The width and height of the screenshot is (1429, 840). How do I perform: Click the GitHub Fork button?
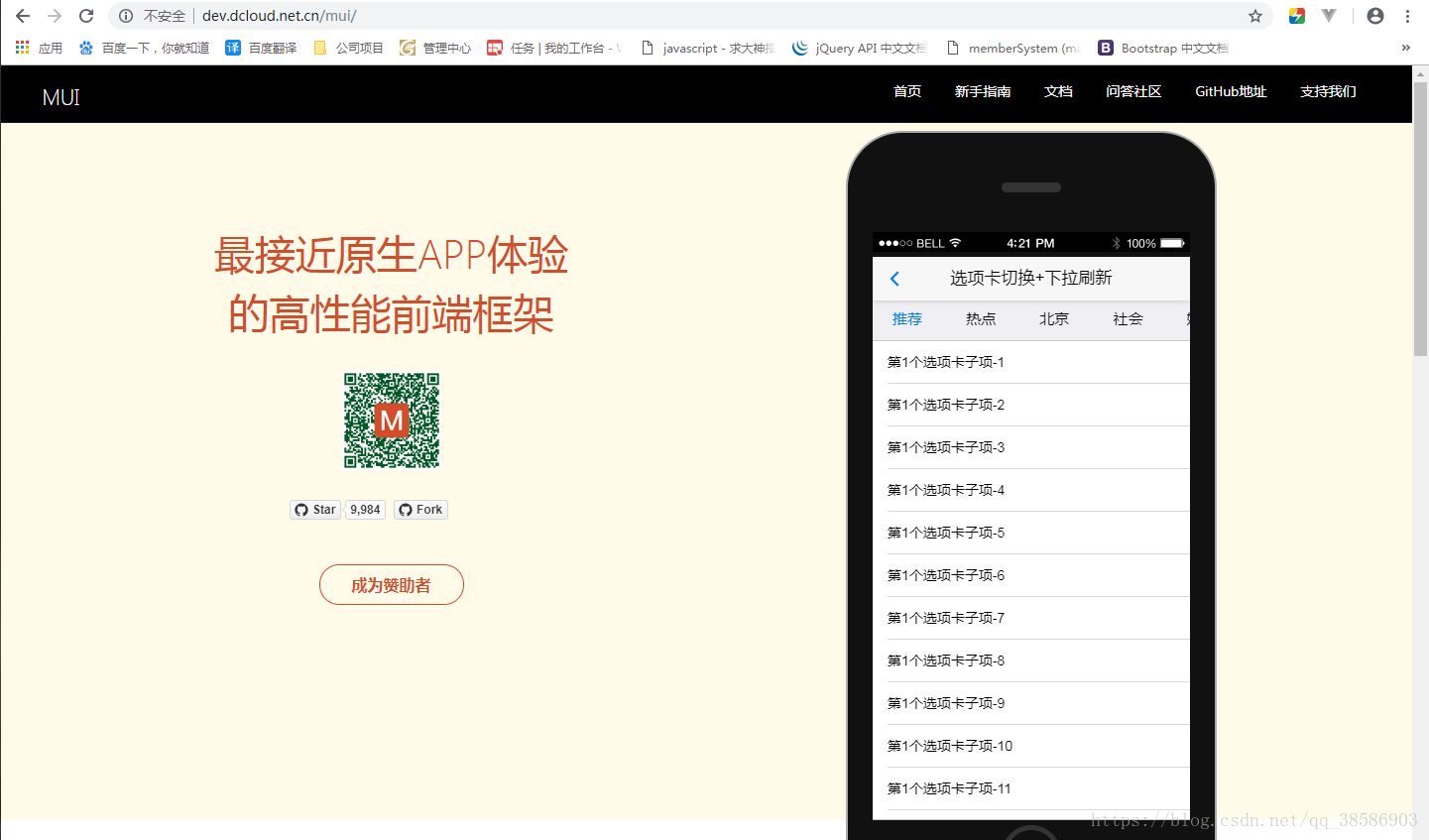(x=420, y=510)
